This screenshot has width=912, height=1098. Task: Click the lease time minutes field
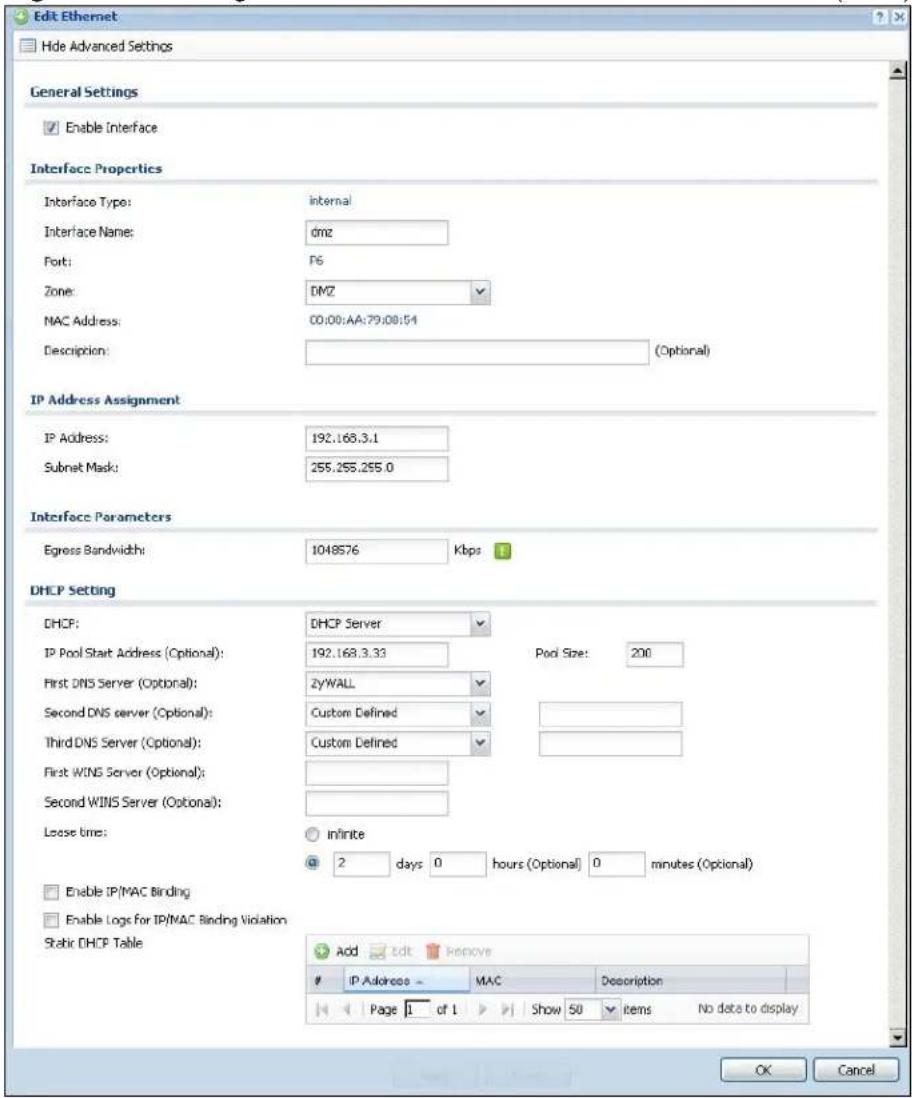pos(616,863)
